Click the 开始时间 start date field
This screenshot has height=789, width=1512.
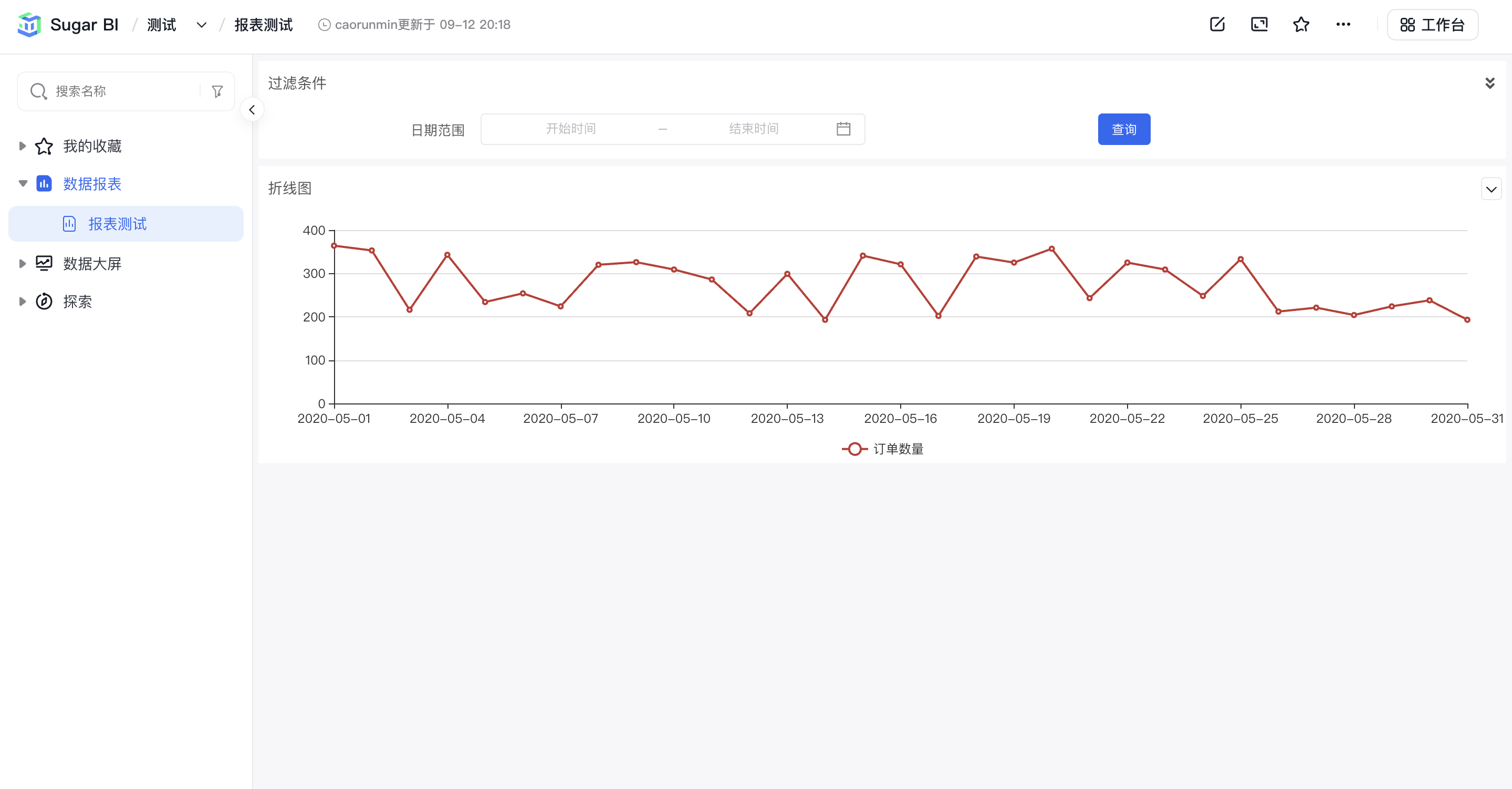tap(570, 129)
